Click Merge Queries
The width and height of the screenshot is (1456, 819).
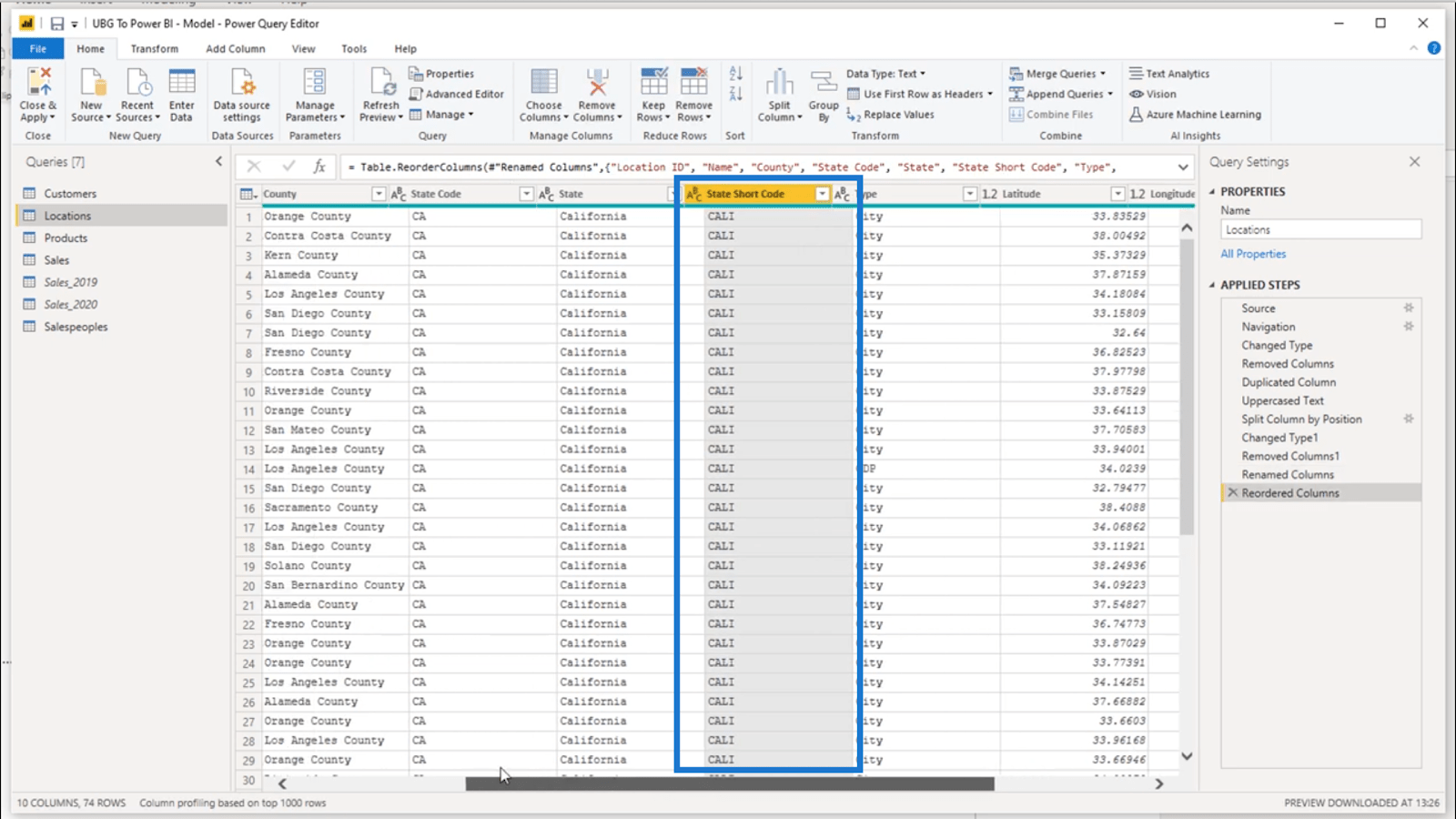point(1057,74)
